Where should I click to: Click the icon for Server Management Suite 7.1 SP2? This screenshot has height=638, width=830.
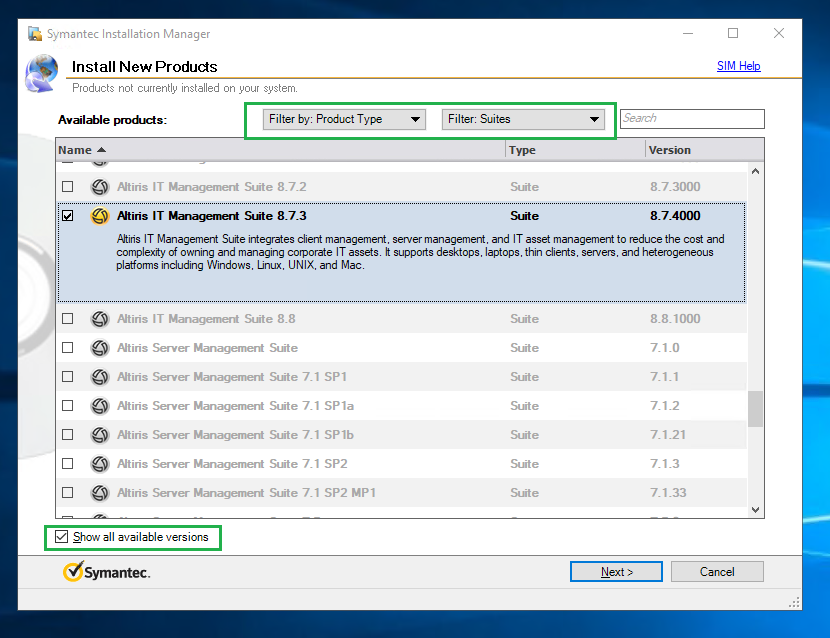click(100, 464)
